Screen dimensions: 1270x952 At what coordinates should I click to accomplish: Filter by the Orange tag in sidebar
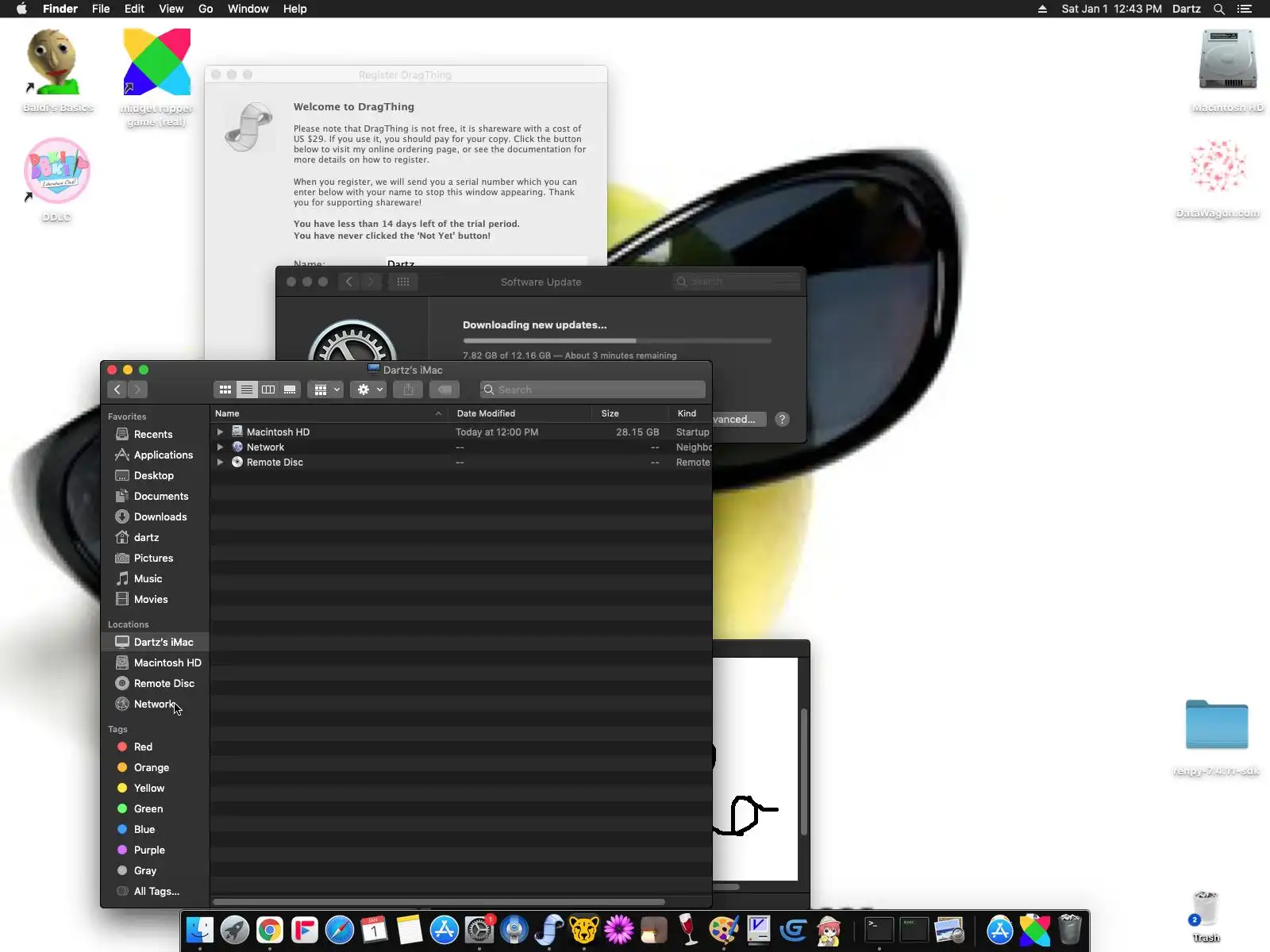[x=156, y=767]
